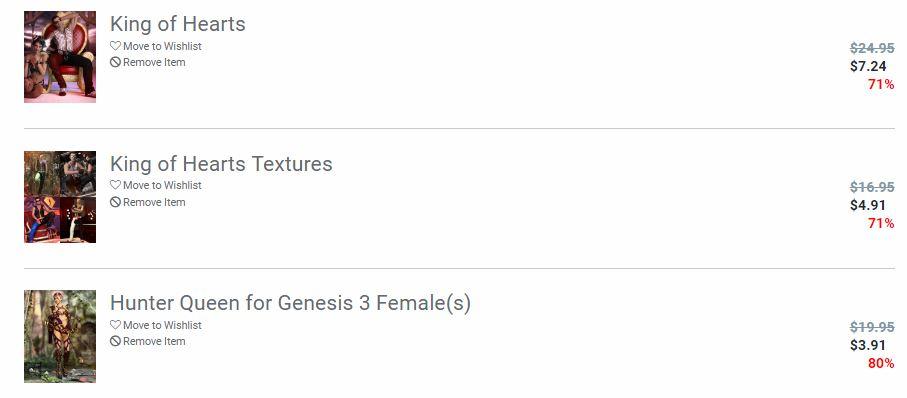Select Remove Item text for Hunter Queen
The height and width of the screenshot is (398, 907).
point(154,341)
